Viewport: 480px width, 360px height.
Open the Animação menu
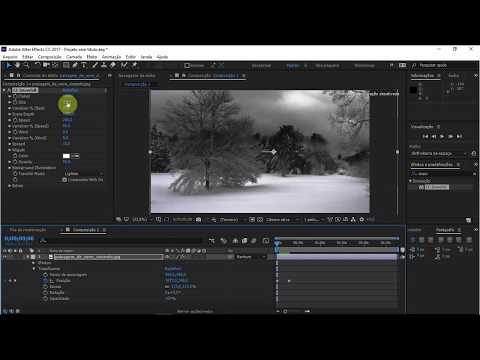111,57
